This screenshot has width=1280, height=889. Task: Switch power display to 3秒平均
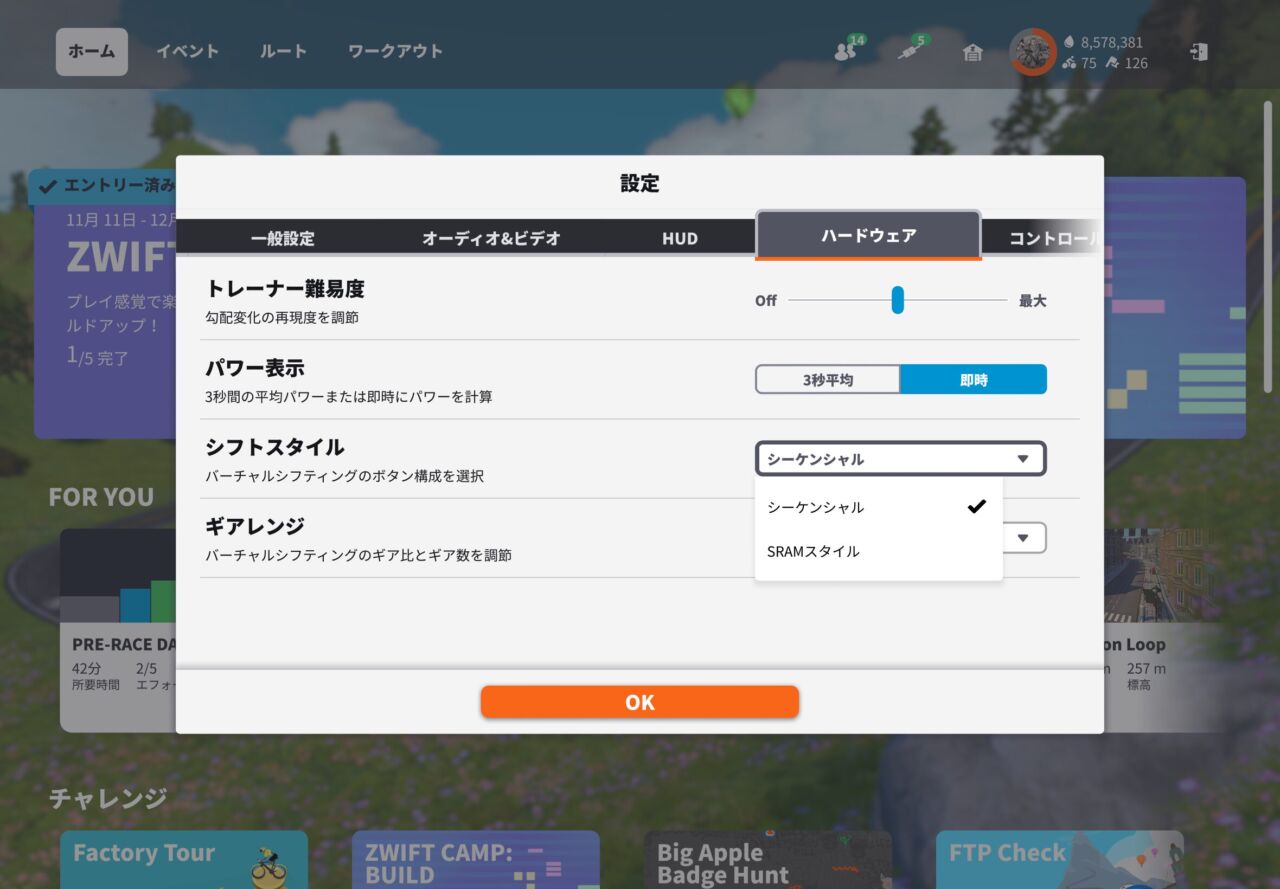827,379
